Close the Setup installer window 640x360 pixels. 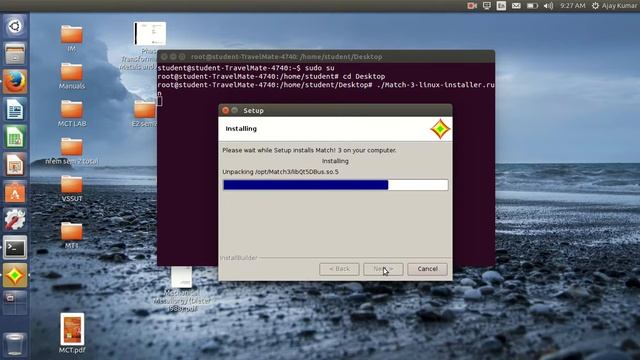(225, 111)
